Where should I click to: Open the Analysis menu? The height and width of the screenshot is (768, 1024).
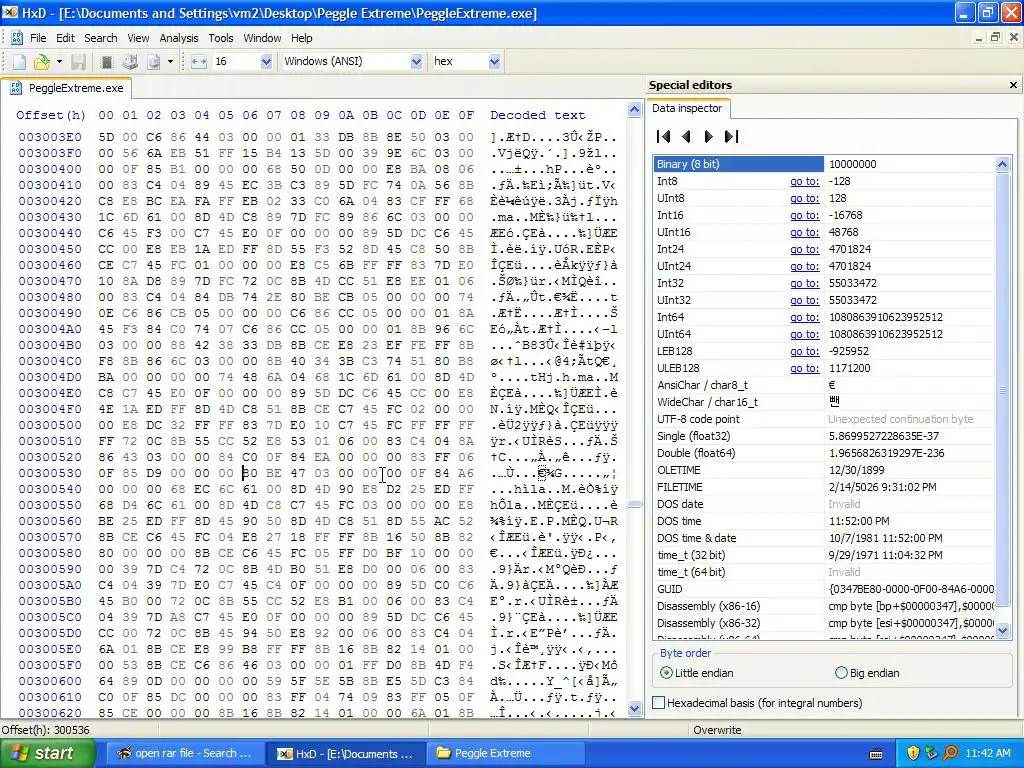point(178,38)
